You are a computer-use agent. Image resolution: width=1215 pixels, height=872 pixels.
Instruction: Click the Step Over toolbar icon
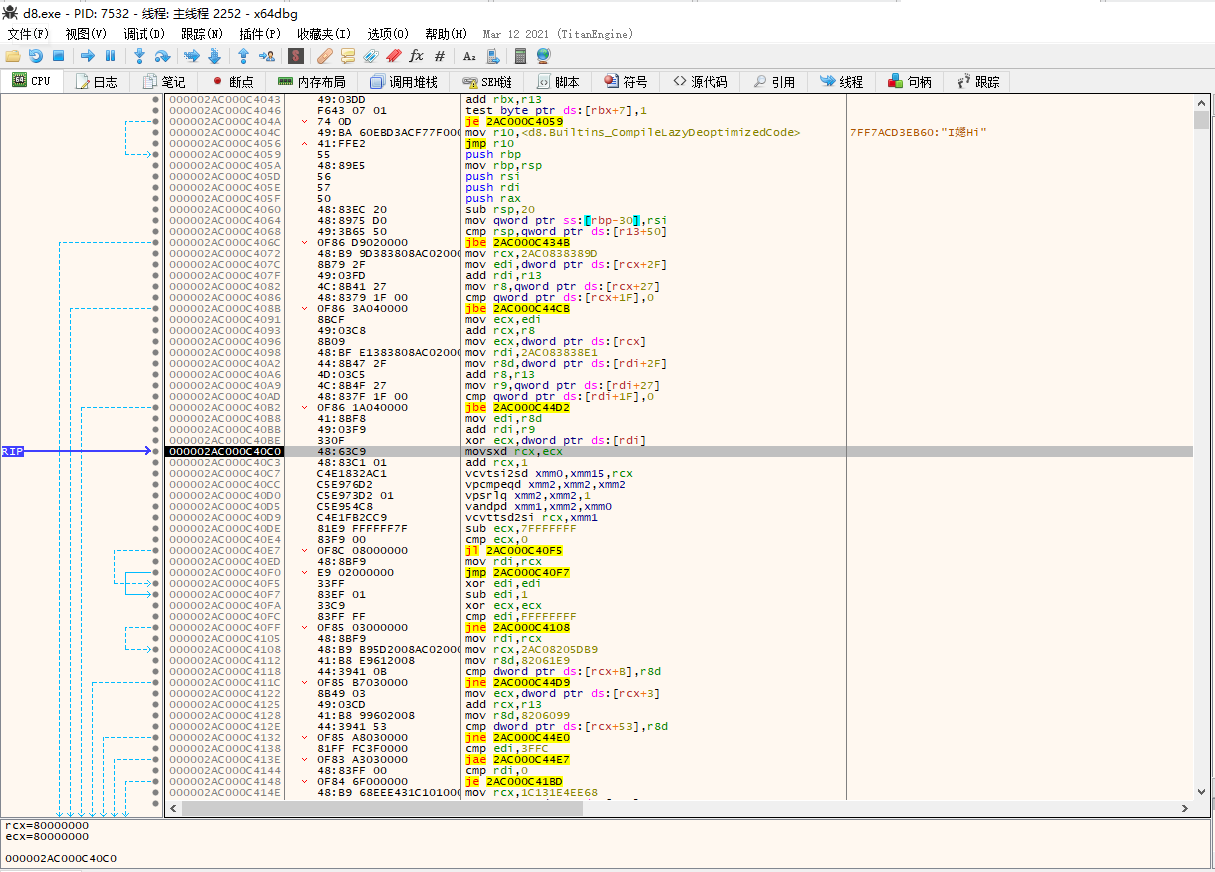(x=161, y=56)
